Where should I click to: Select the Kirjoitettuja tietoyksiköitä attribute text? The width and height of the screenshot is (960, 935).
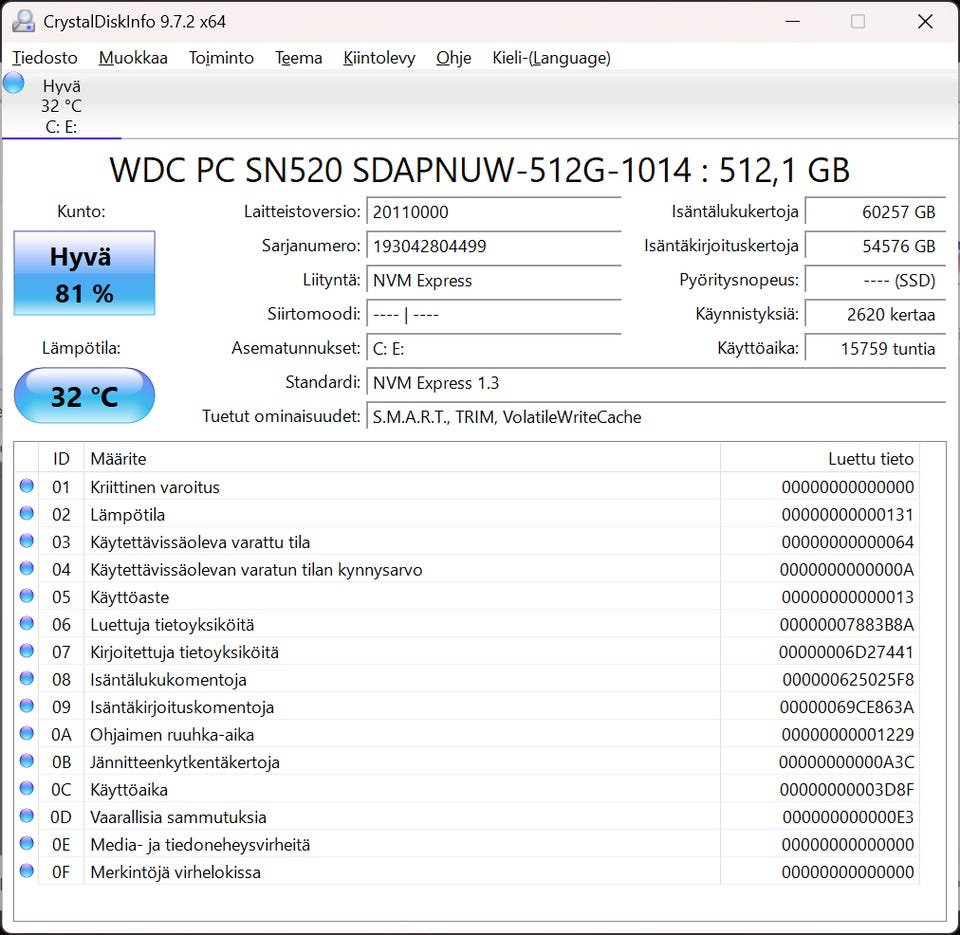click(x=184, y=653)
